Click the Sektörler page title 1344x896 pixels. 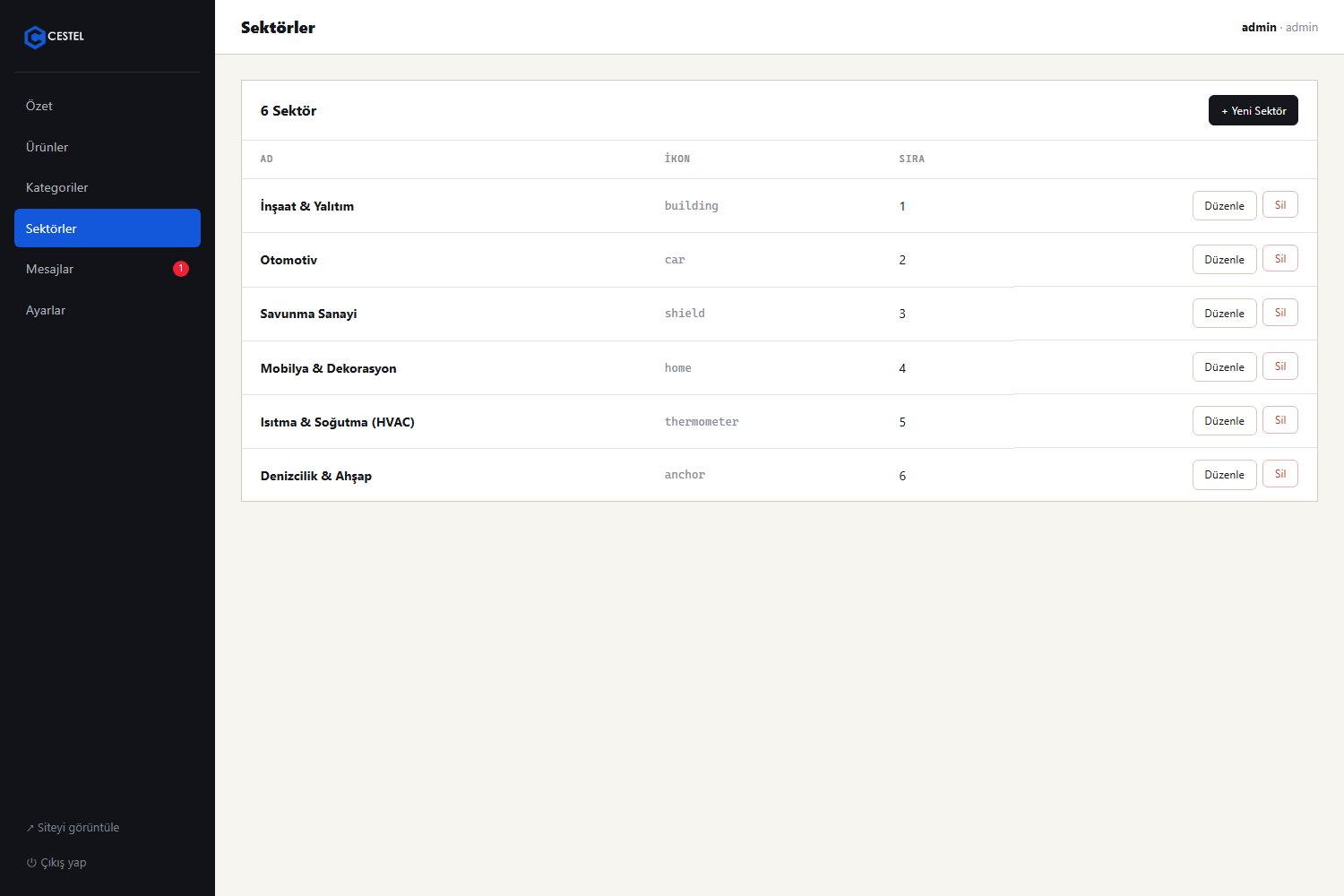[x=278, y=28]
